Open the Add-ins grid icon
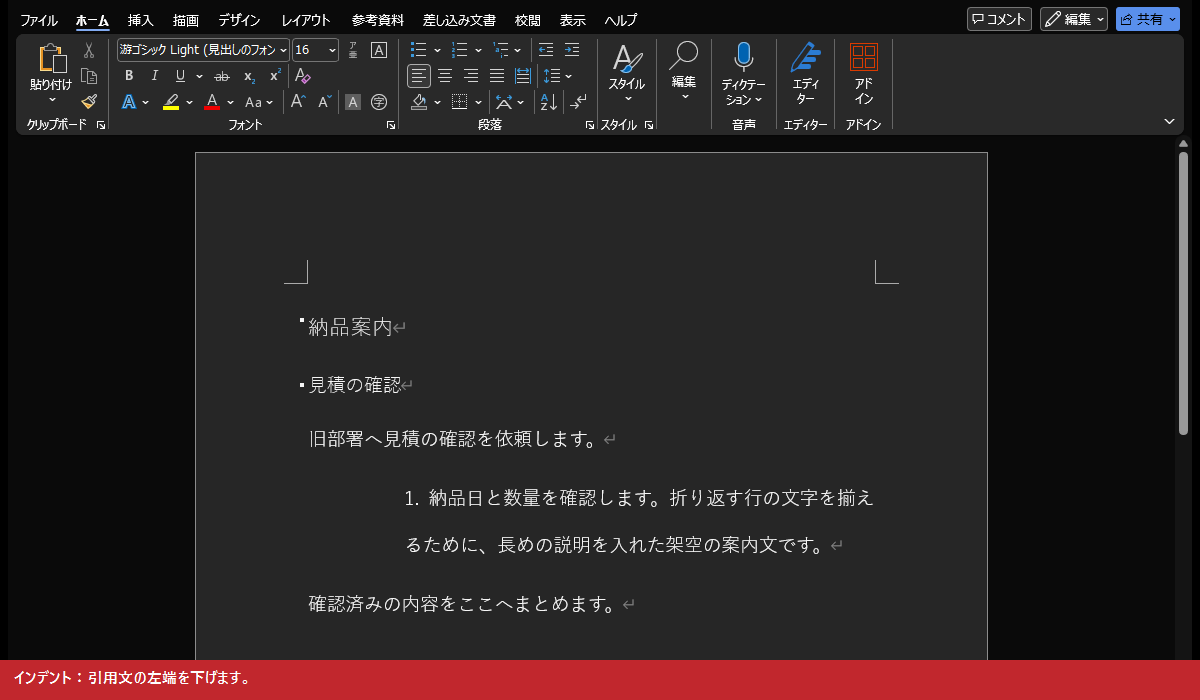The image size is (1200, 700). click(x=864, y=57)
